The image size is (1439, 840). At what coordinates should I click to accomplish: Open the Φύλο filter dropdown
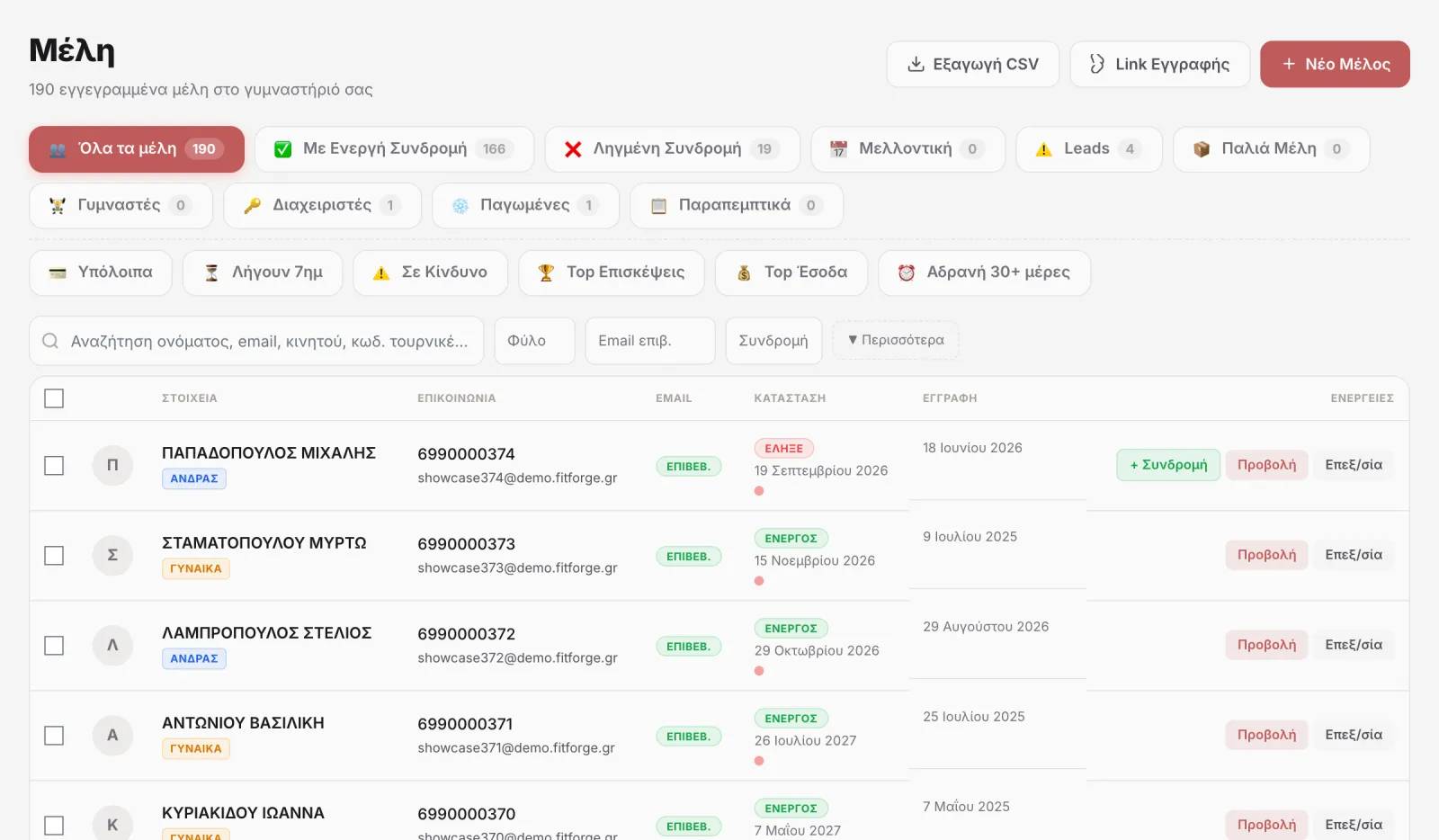535,341
